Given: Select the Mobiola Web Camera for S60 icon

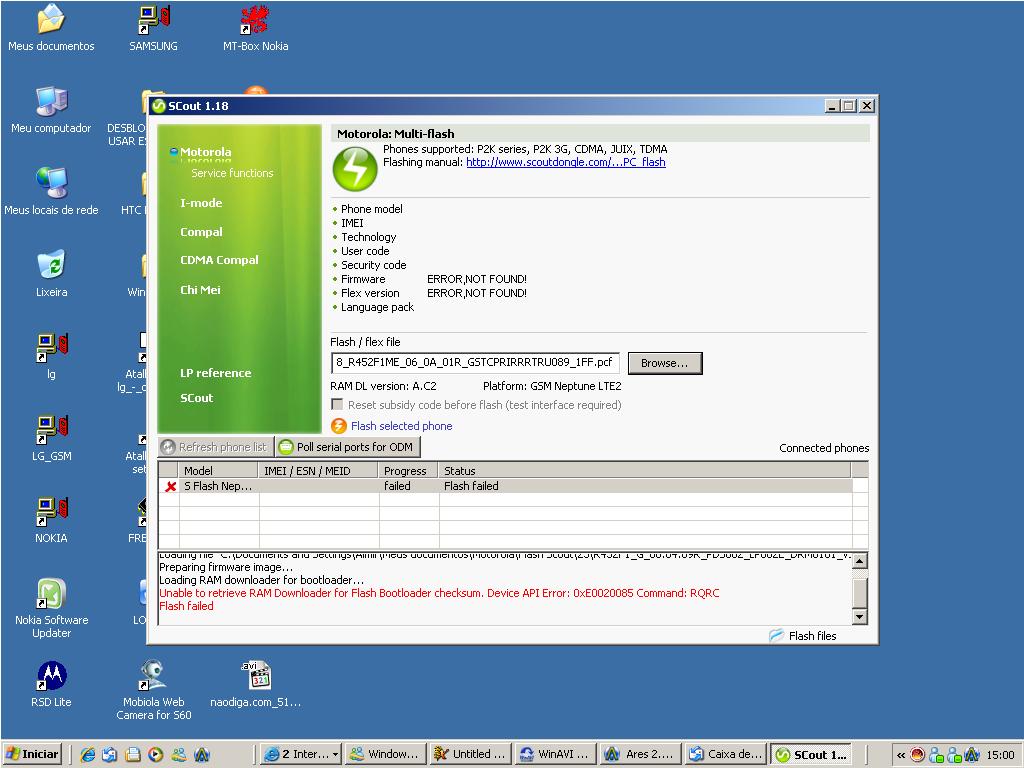Looking at the screenshot, I should 153,690.
